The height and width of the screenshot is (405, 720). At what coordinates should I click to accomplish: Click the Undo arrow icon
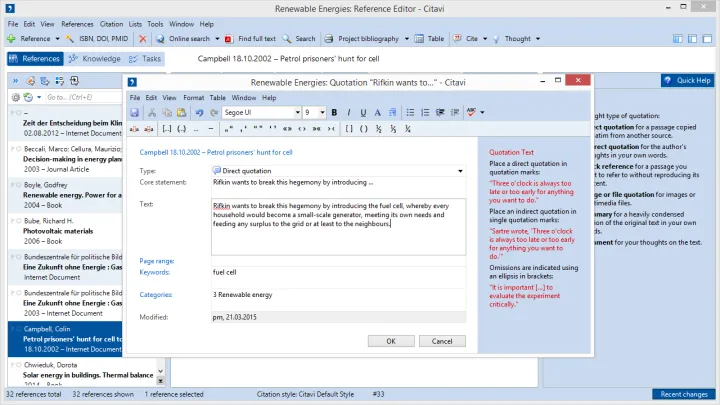coord(199,112)
